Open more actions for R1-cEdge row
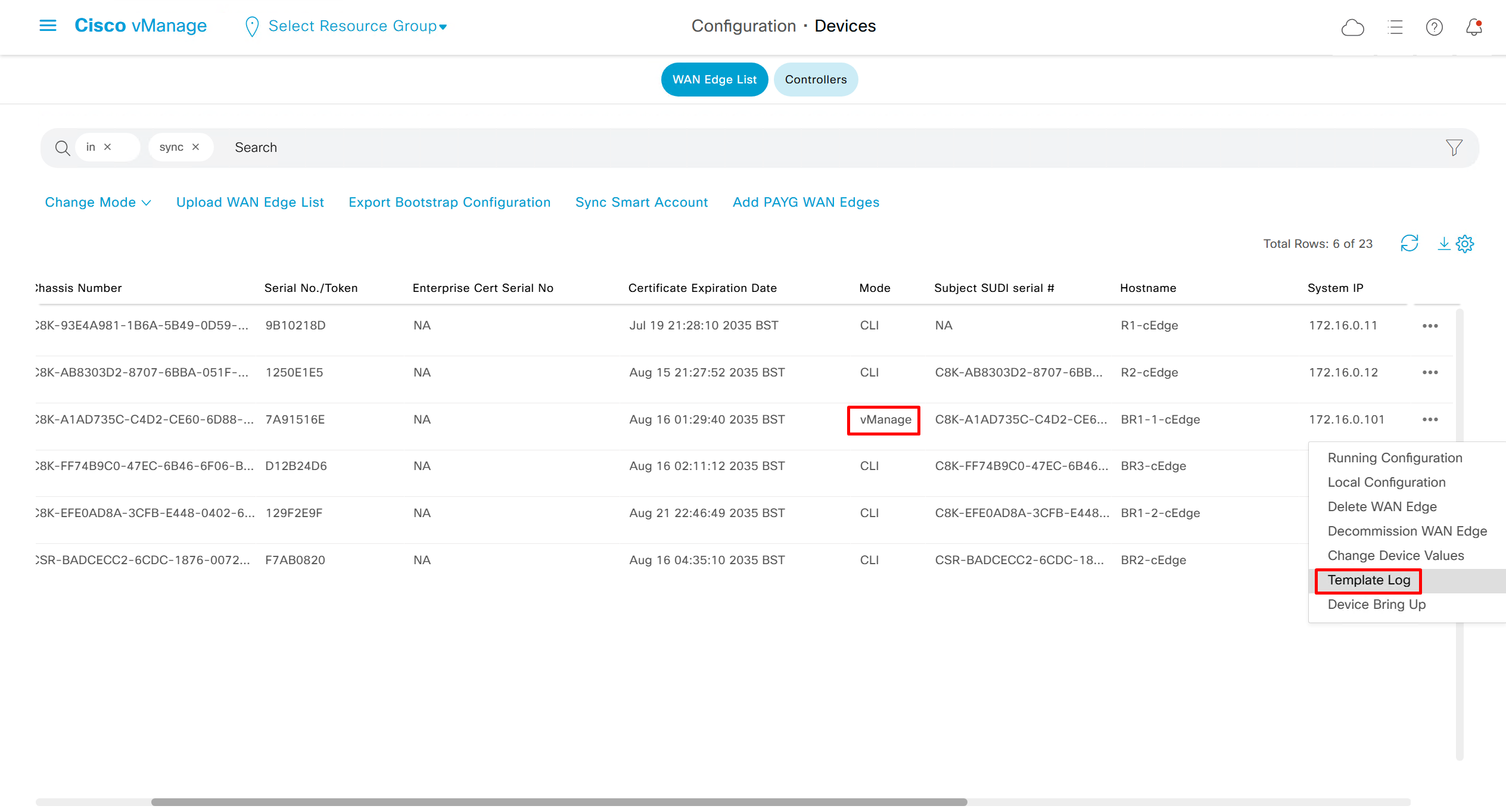1506x812 pixels. pos(1430,326)
